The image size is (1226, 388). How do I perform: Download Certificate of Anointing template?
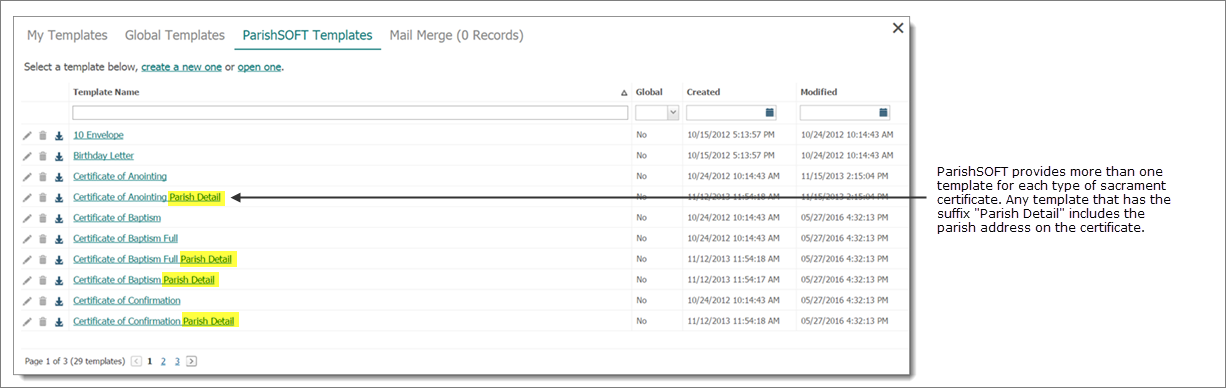[x=58, y=177]
